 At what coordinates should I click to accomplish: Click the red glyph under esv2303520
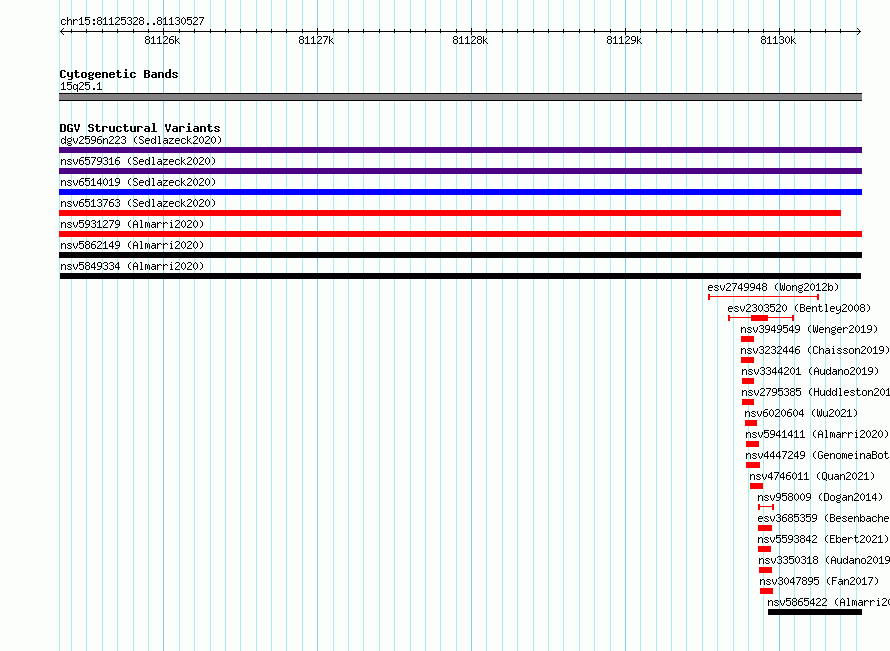pos(761,318)
